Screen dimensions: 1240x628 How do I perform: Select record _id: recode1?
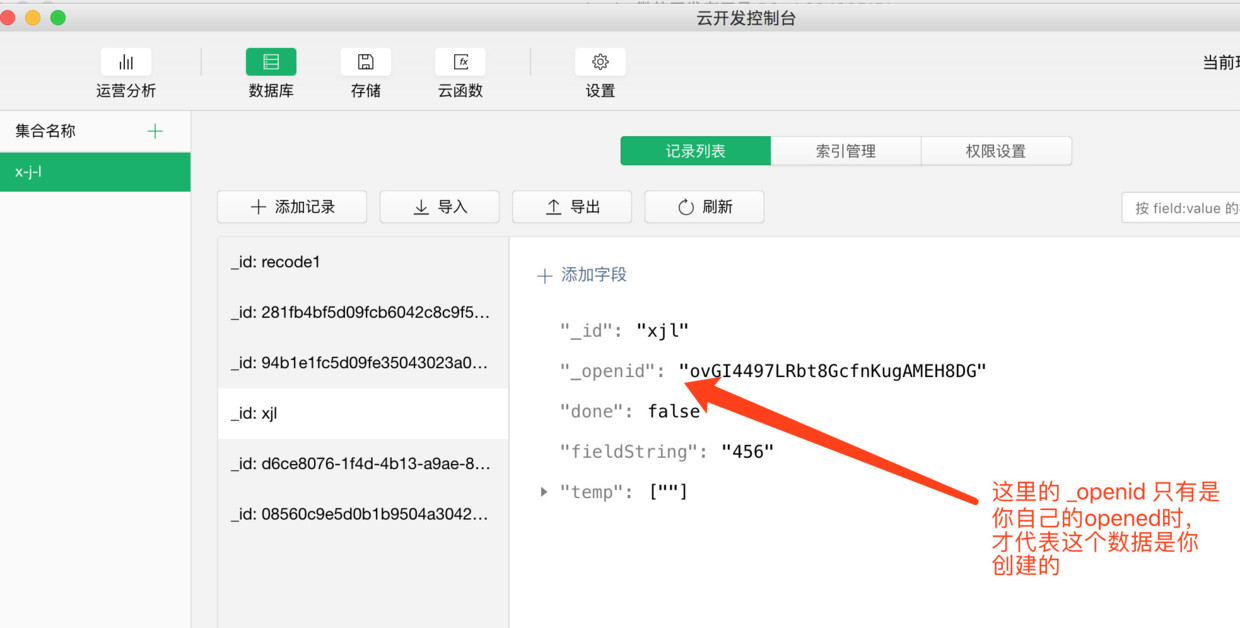click(x=363, y=262)
